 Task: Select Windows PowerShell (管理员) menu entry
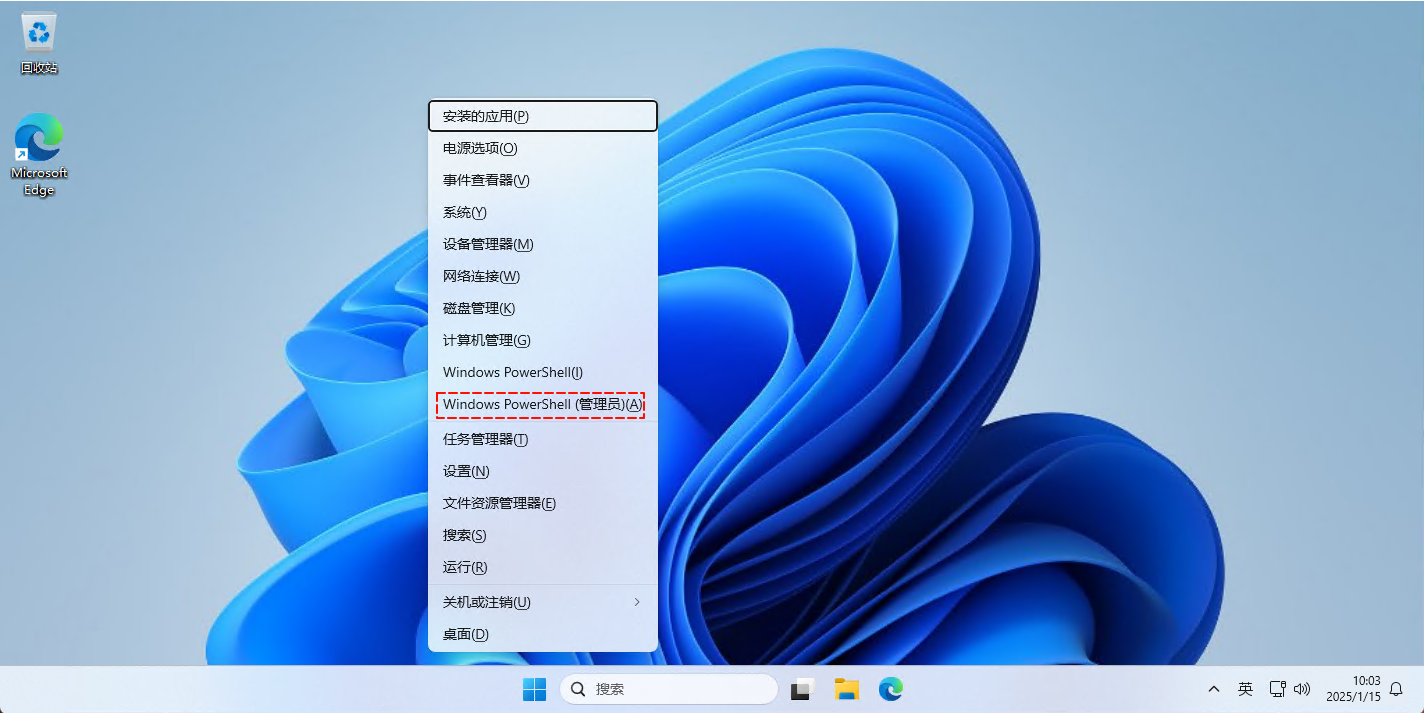541,404
